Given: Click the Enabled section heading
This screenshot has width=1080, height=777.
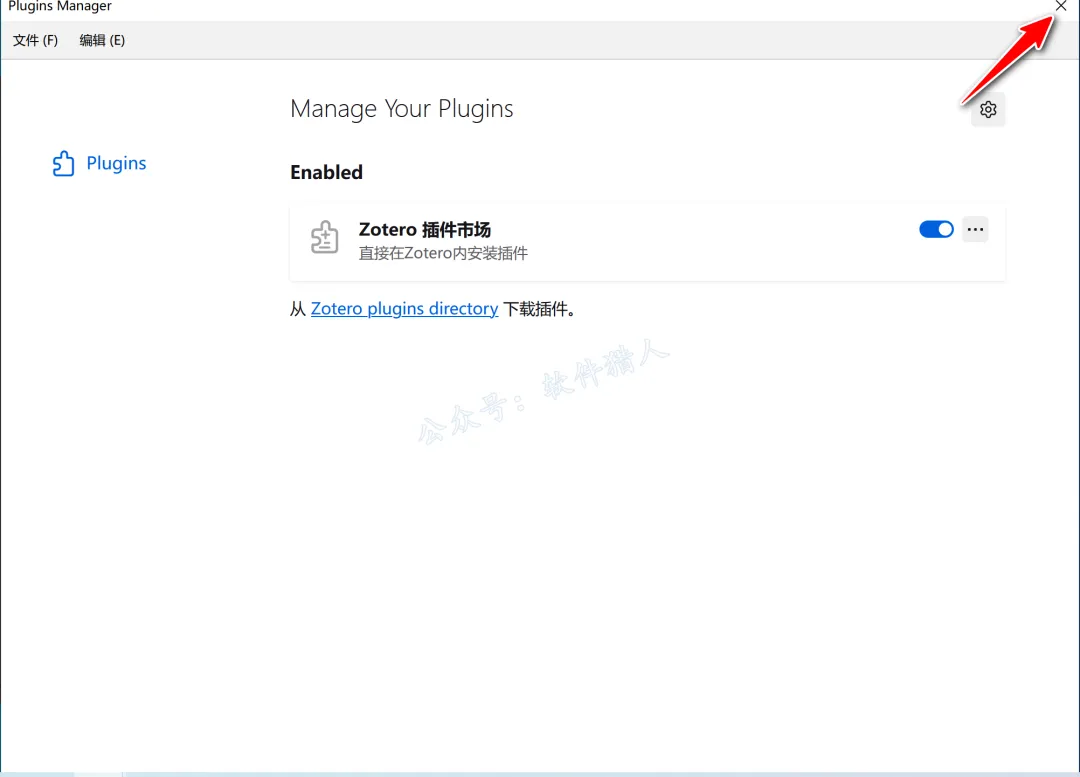Looking at the screenshot, I should coord(326,172).
